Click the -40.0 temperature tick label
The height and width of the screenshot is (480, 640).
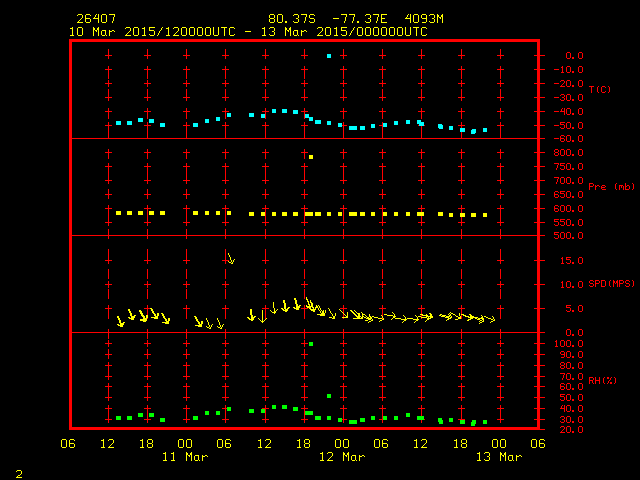point(569,111)
